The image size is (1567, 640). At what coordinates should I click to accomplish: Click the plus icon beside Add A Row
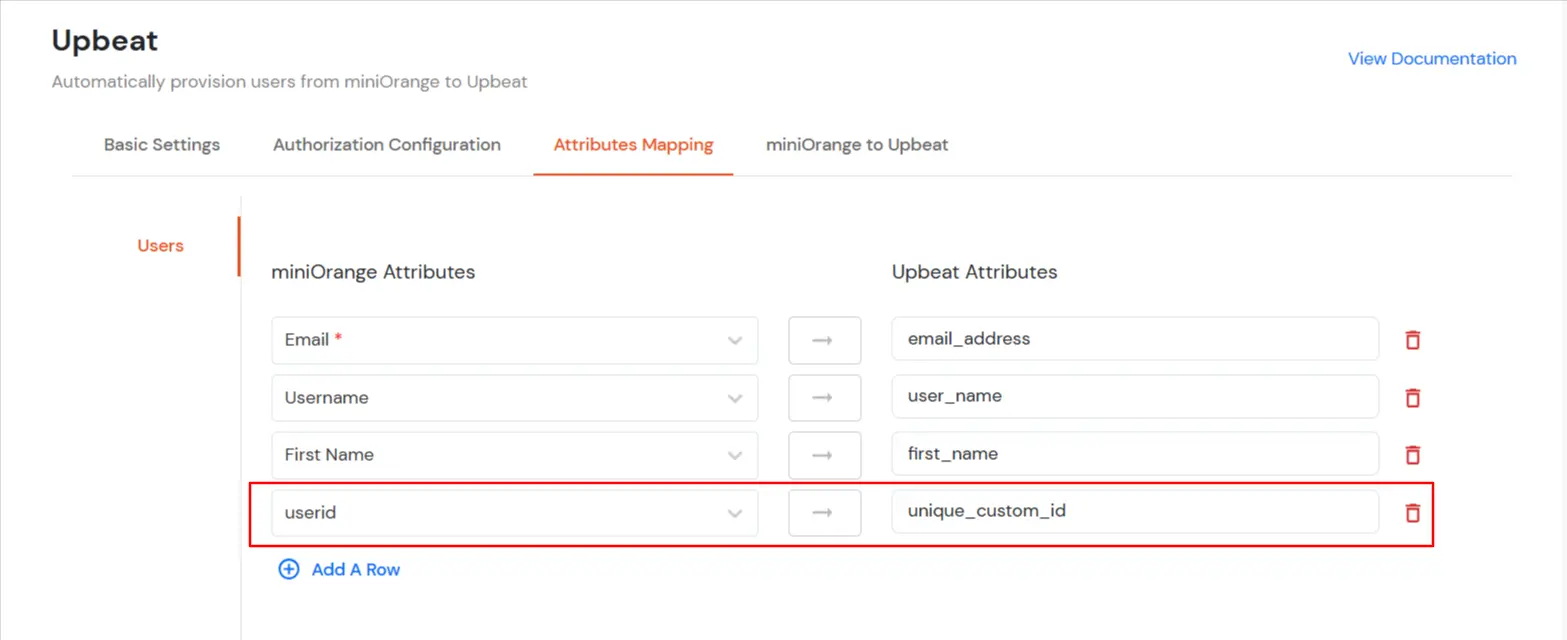(289, 569)
